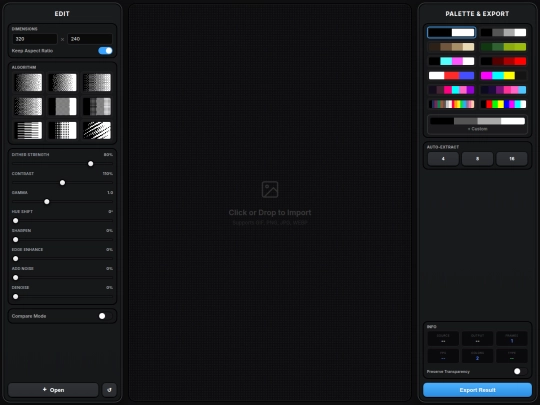Click the Hue Shift slider handle

[15, 220]
